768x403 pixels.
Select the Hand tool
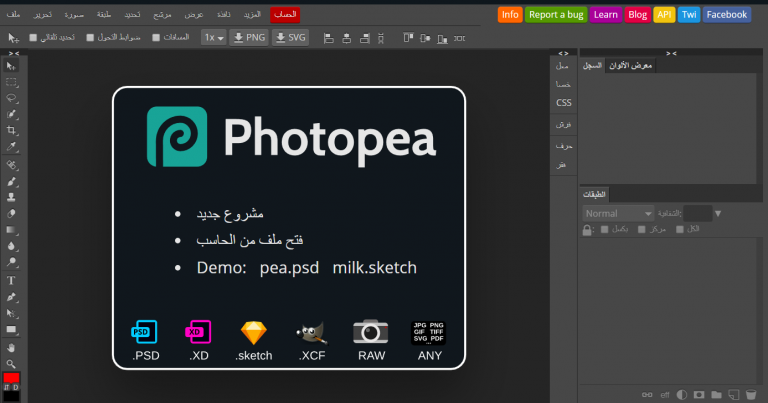[11, 347]
